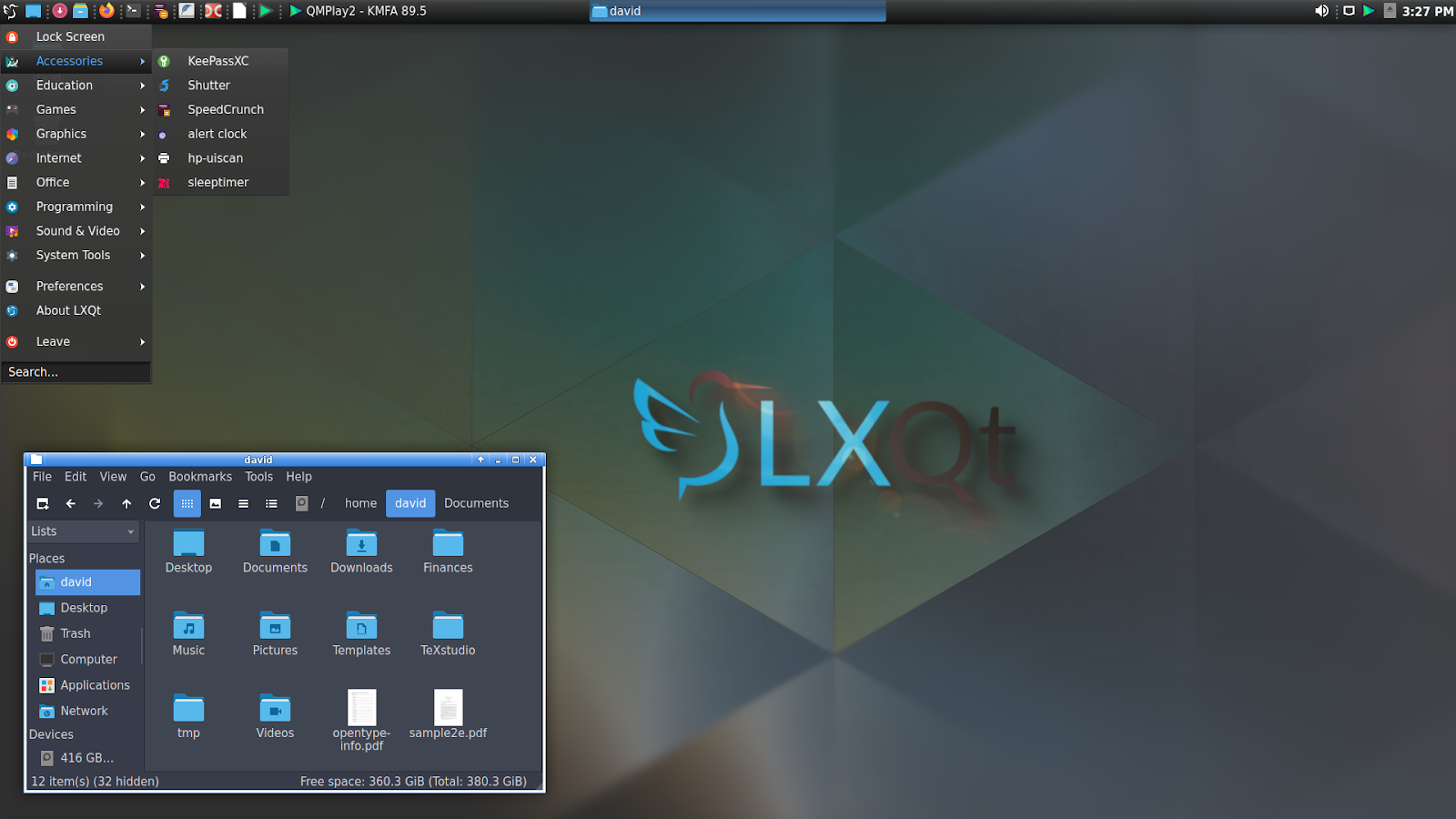The height and width of the screenshot is (819, 1456).
Task: Switch to detailed list view mode
Action: [271, 503]
